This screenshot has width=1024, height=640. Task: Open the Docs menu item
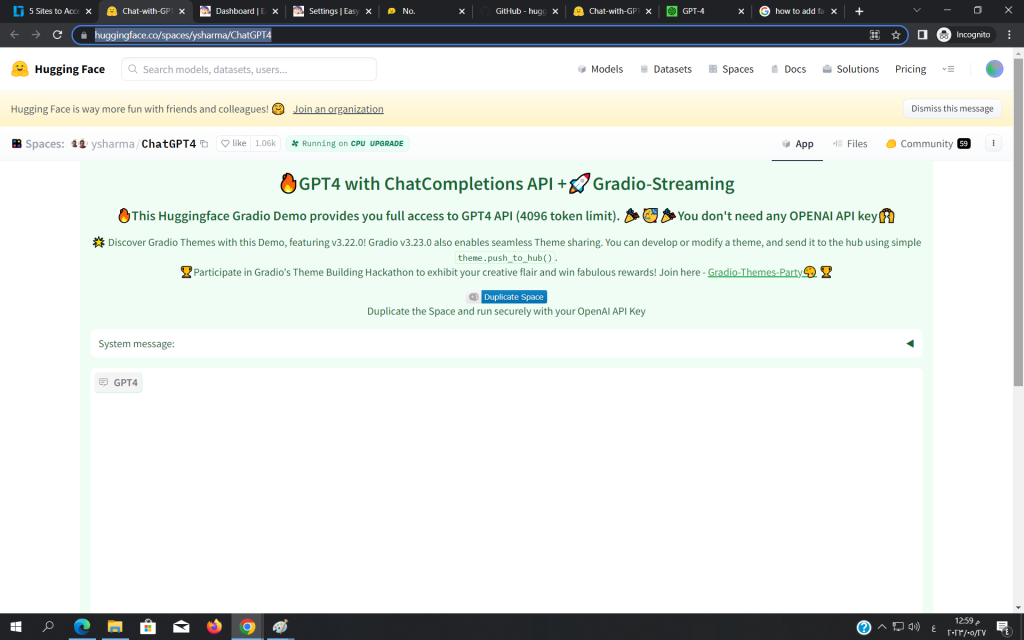pyautogui.click(x=788, y=69)
